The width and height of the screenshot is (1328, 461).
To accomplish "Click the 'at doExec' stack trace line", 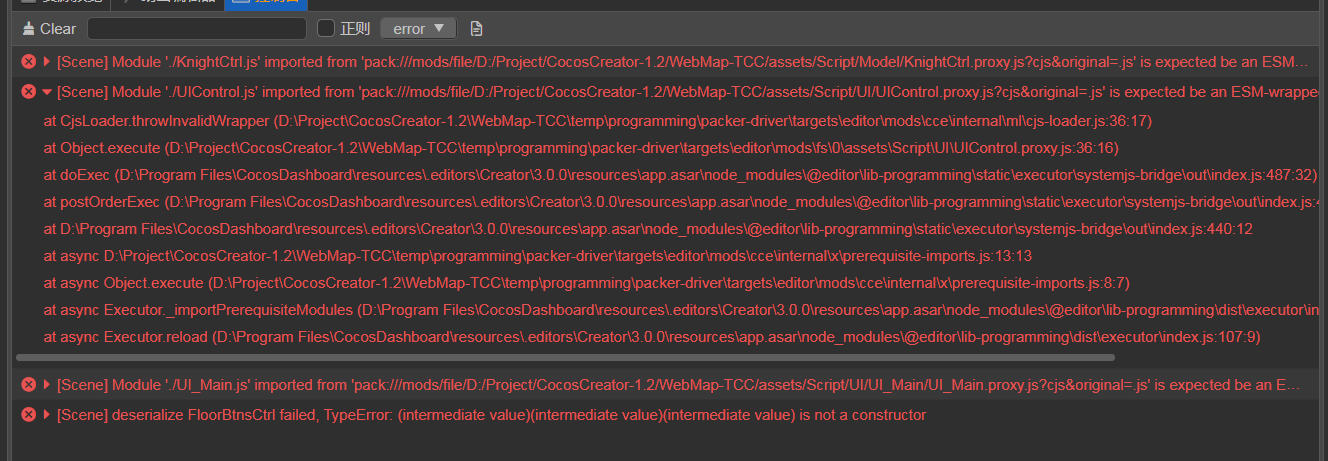I will (680, 175).
